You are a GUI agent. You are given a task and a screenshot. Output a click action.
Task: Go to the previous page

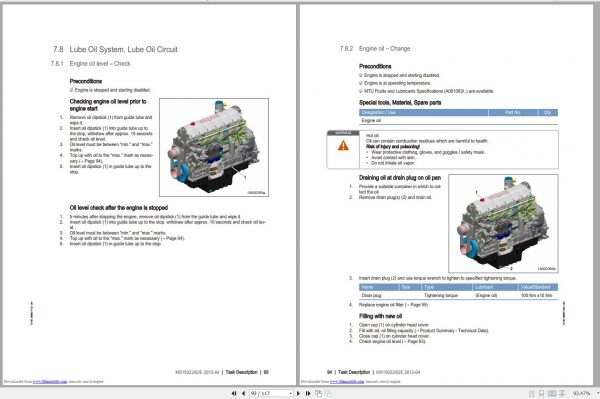(x=243, y=393)
